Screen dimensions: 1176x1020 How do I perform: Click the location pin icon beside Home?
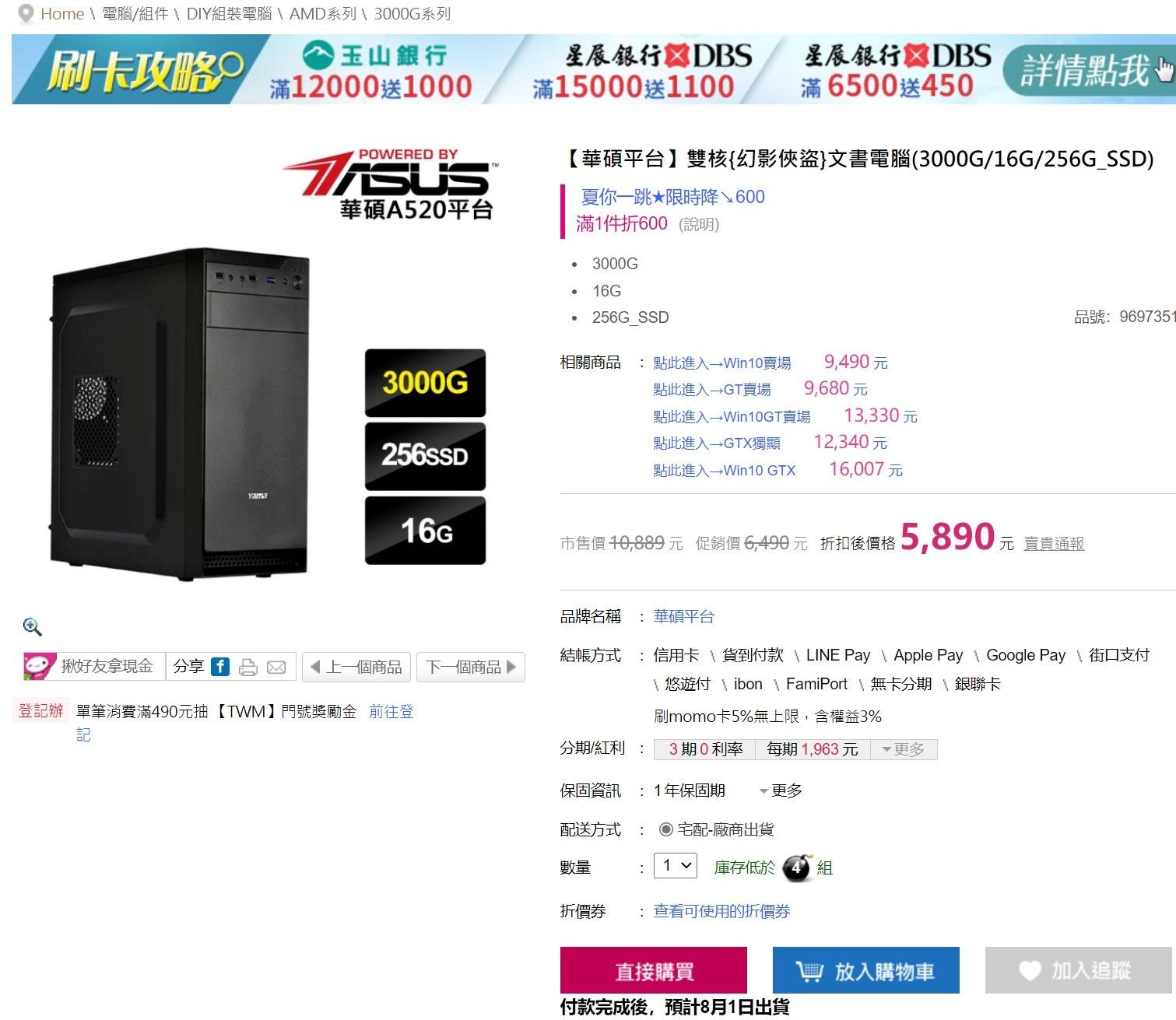tap(26, 14)
